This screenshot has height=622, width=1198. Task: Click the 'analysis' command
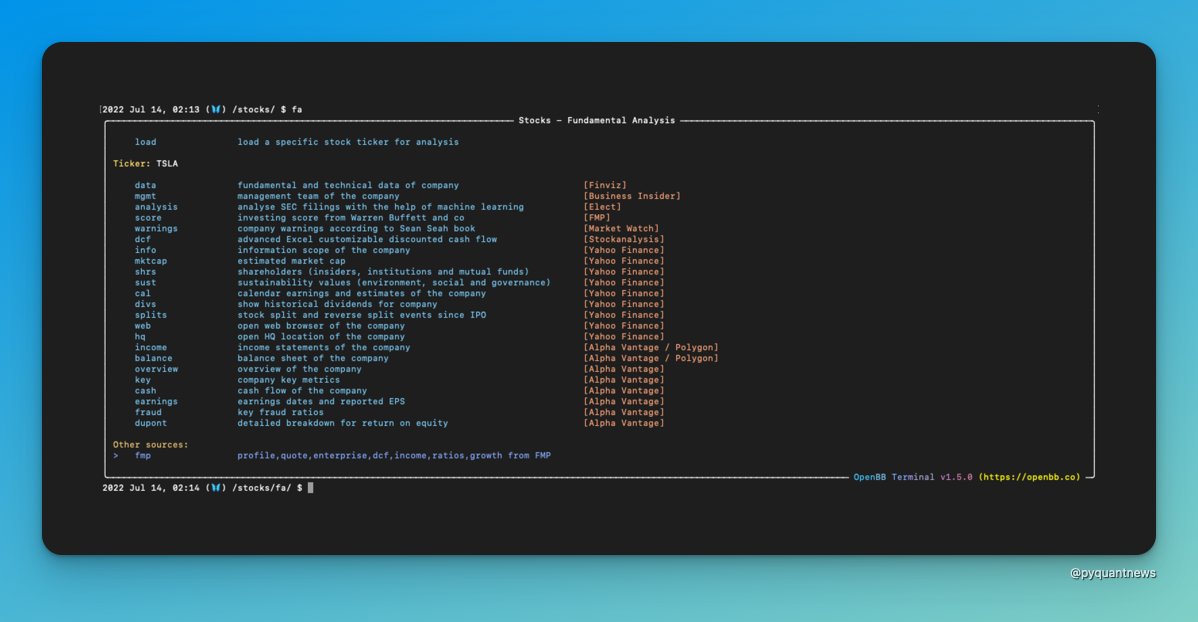(x=156, y=206)
